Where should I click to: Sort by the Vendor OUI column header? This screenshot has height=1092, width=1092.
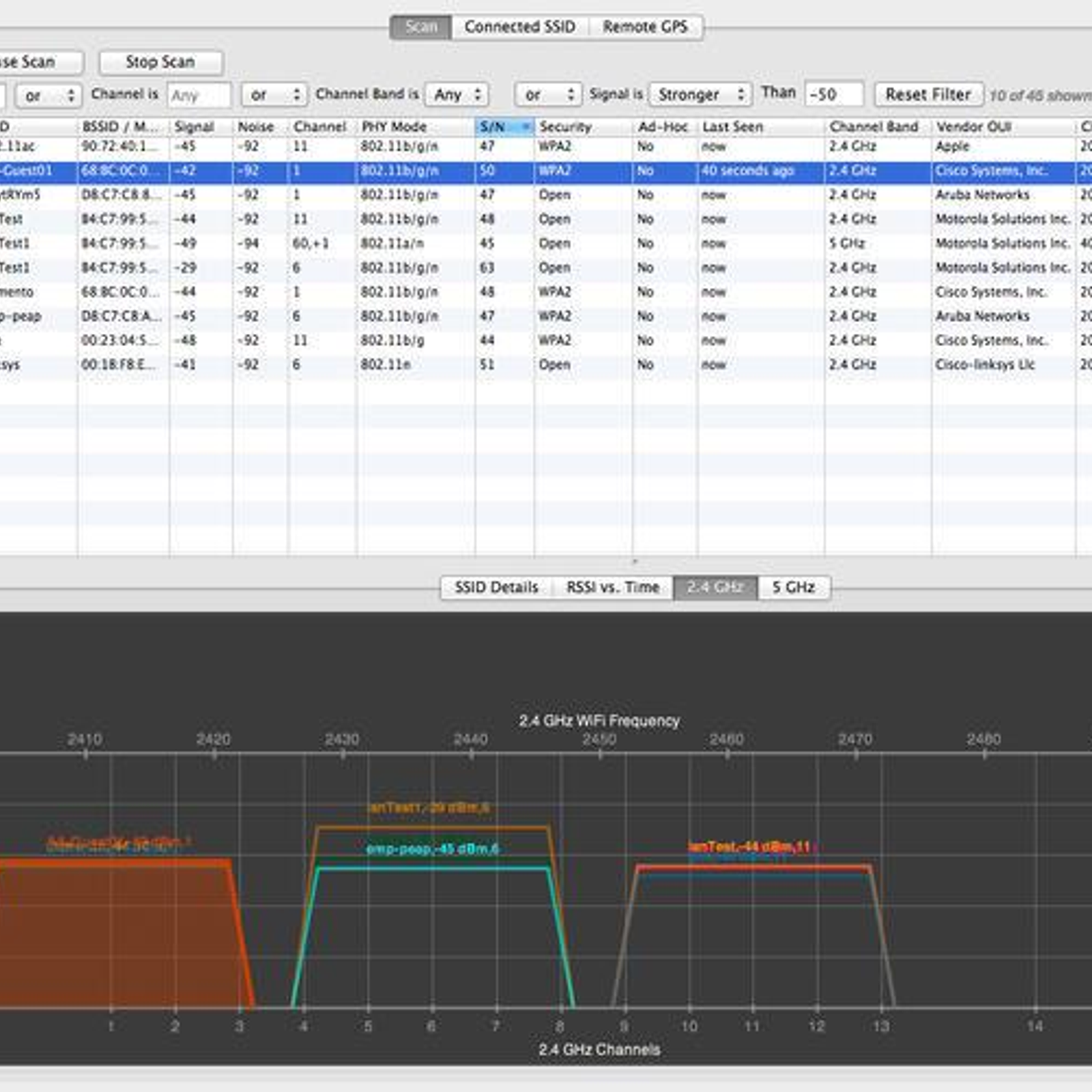point(1003,127)
